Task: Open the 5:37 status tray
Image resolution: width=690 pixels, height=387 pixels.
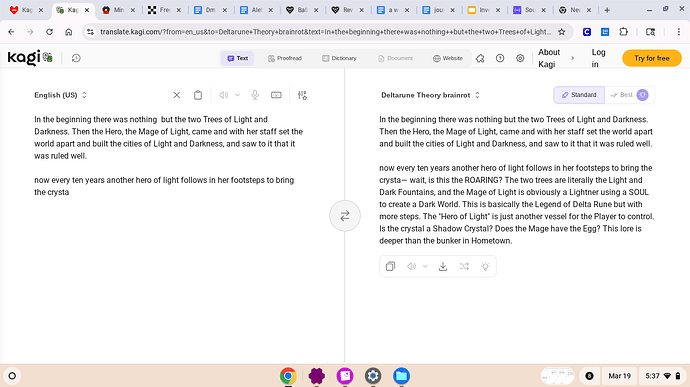Action: click(663, 376)
